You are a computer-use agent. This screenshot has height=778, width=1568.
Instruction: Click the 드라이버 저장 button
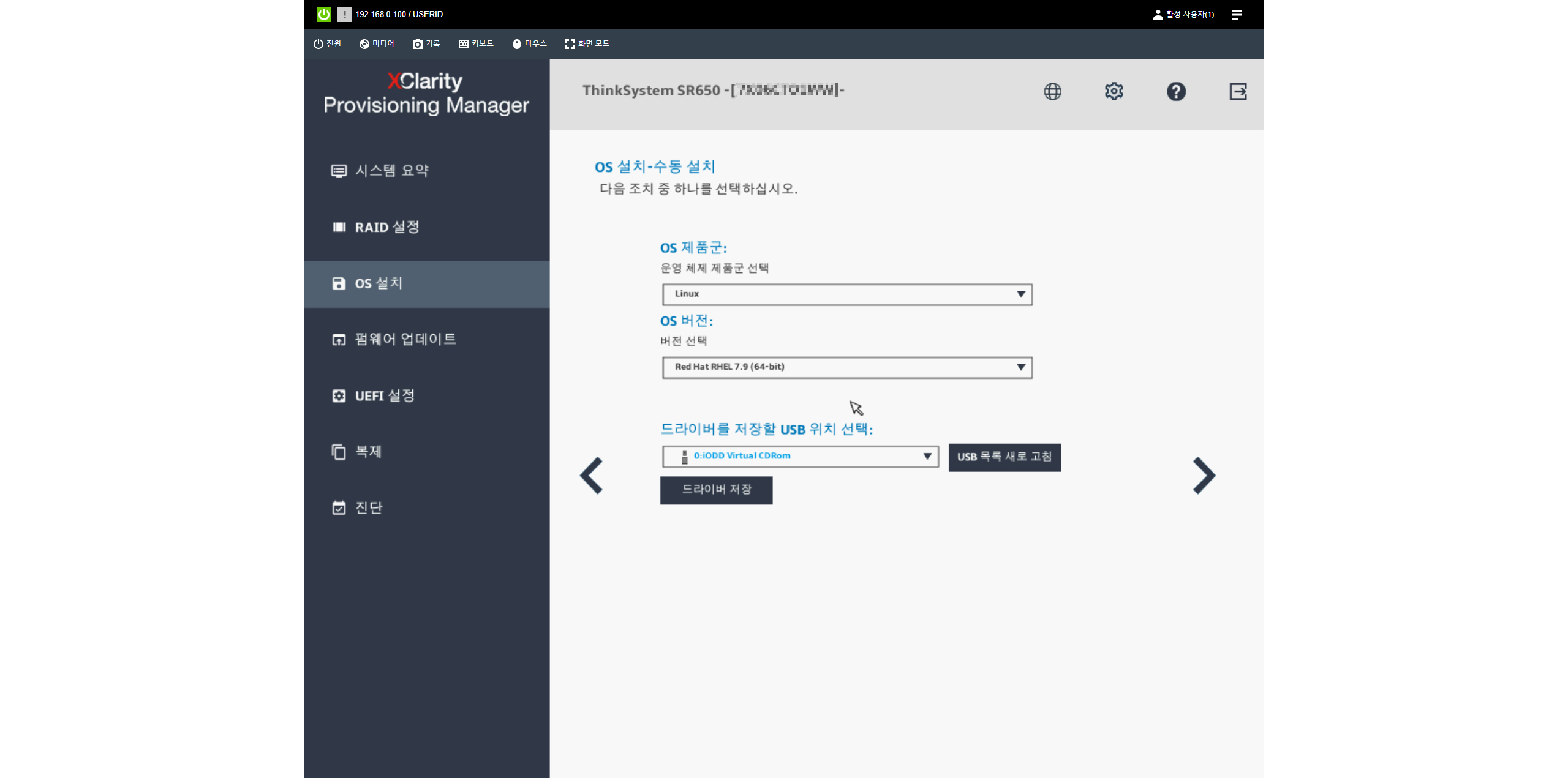[x=716, y=490]
